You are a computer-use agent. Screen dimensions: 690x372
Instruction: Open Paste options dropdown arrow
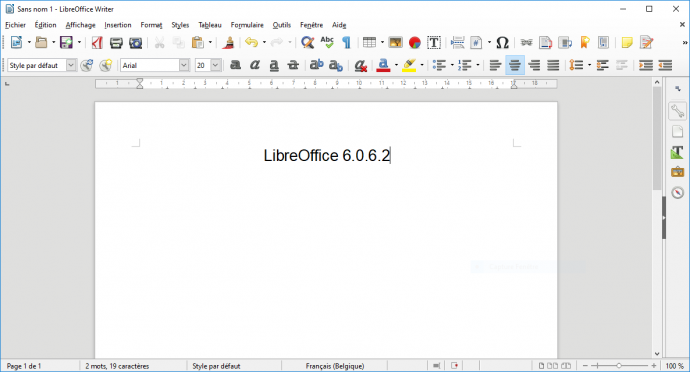click(210, 43)
